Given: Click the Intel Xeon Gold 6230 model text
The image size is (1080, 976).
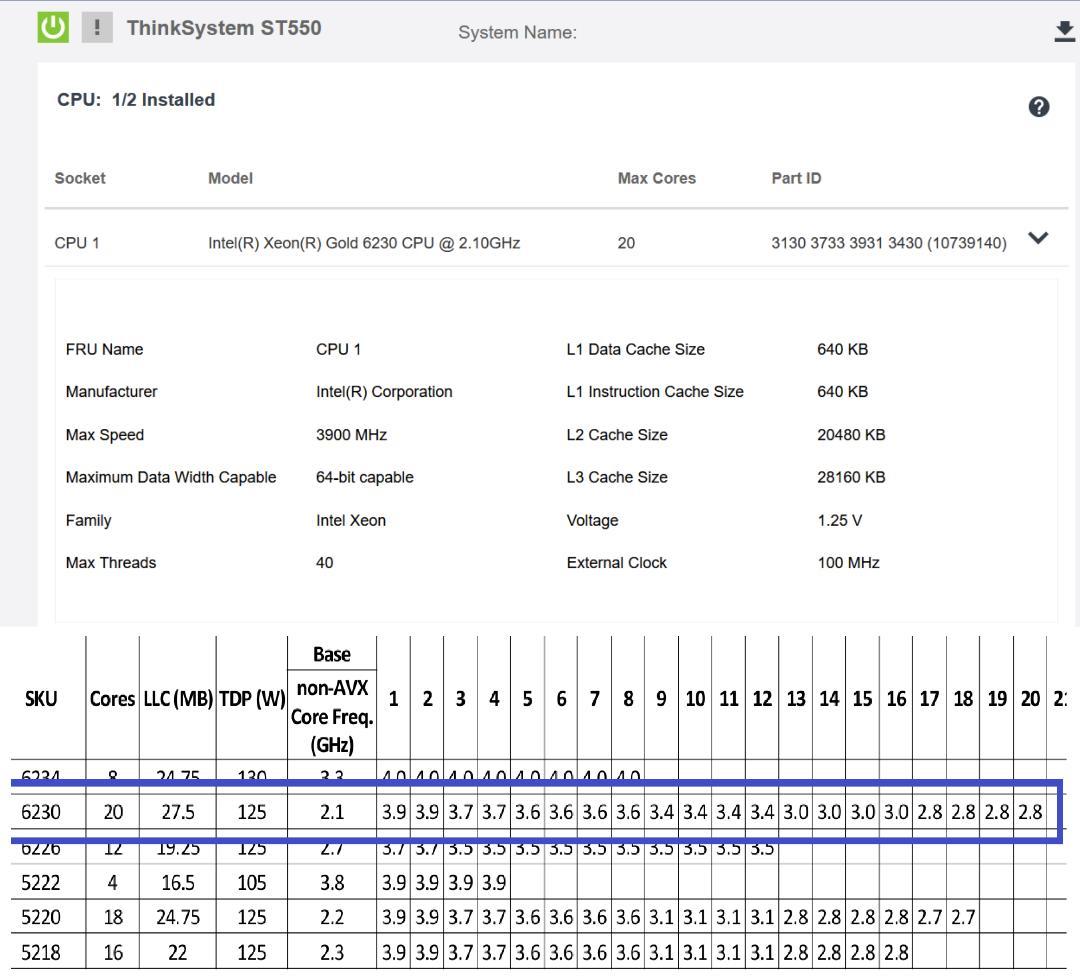Looking at the screenshot, I should pyautogui.click(x=363, y=243).
